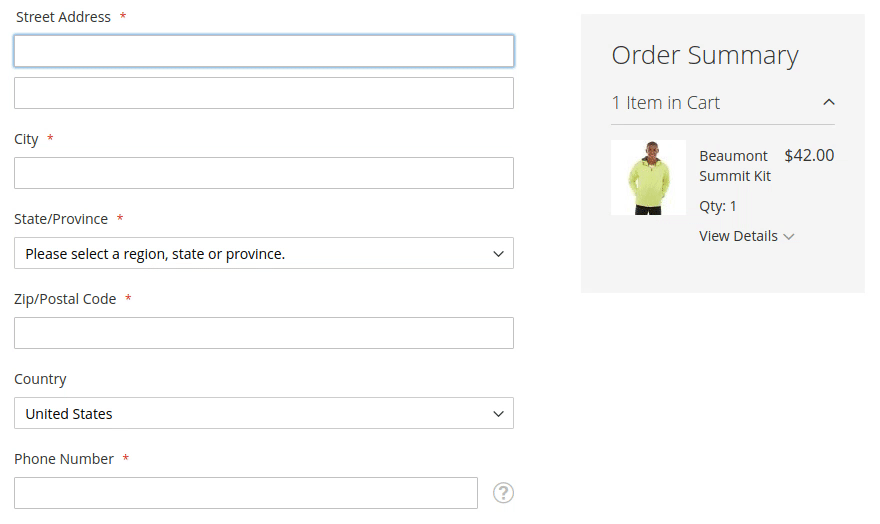Click the Beaumont Summit Kit product name
The width and height of the screenshot is (880, 524).
point(735,166)
